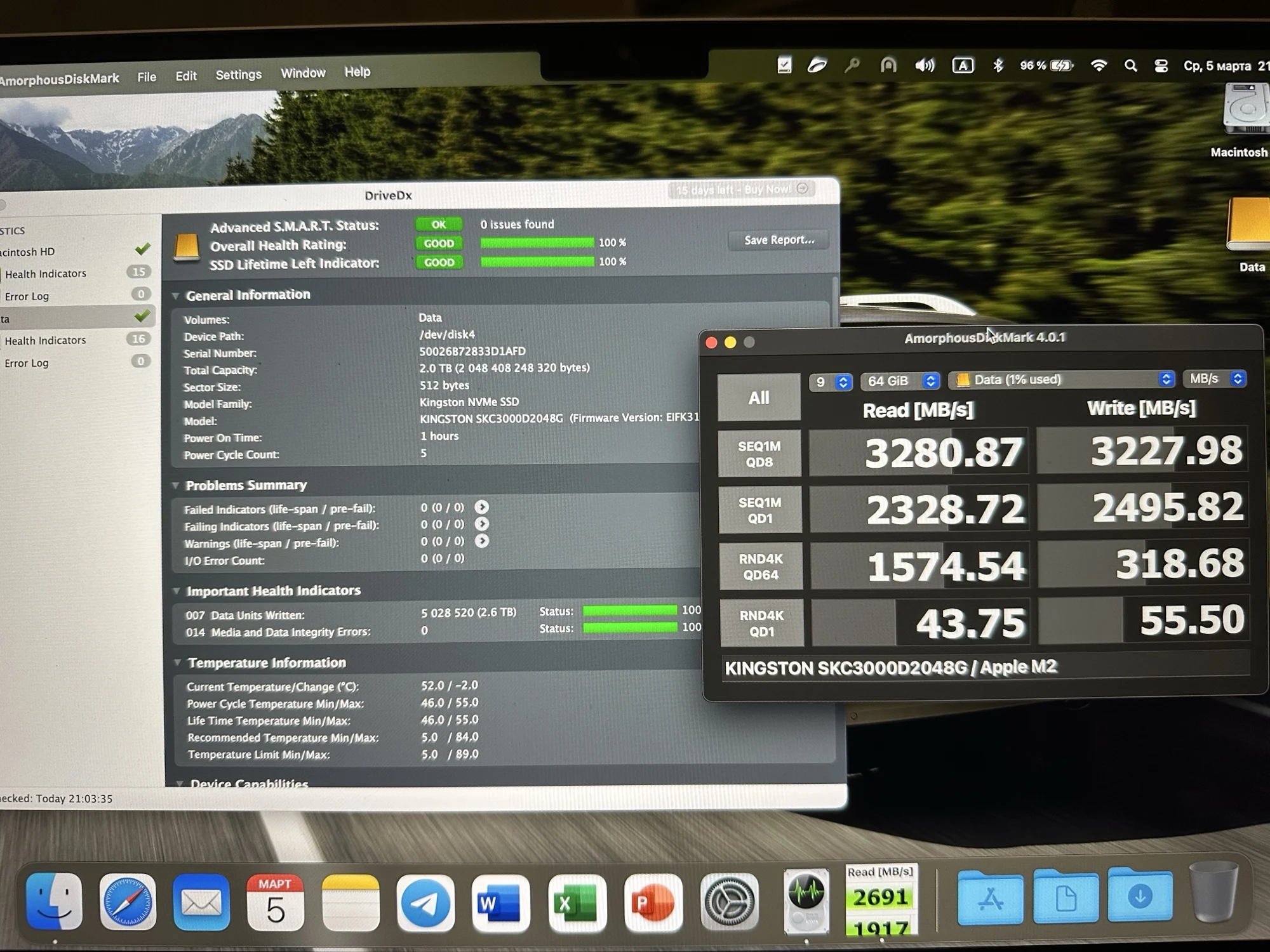The height and width of the screenshot is (952, 1270).
Task: Click the Failed Indicators arrow icon
Action: pos(482,507)
